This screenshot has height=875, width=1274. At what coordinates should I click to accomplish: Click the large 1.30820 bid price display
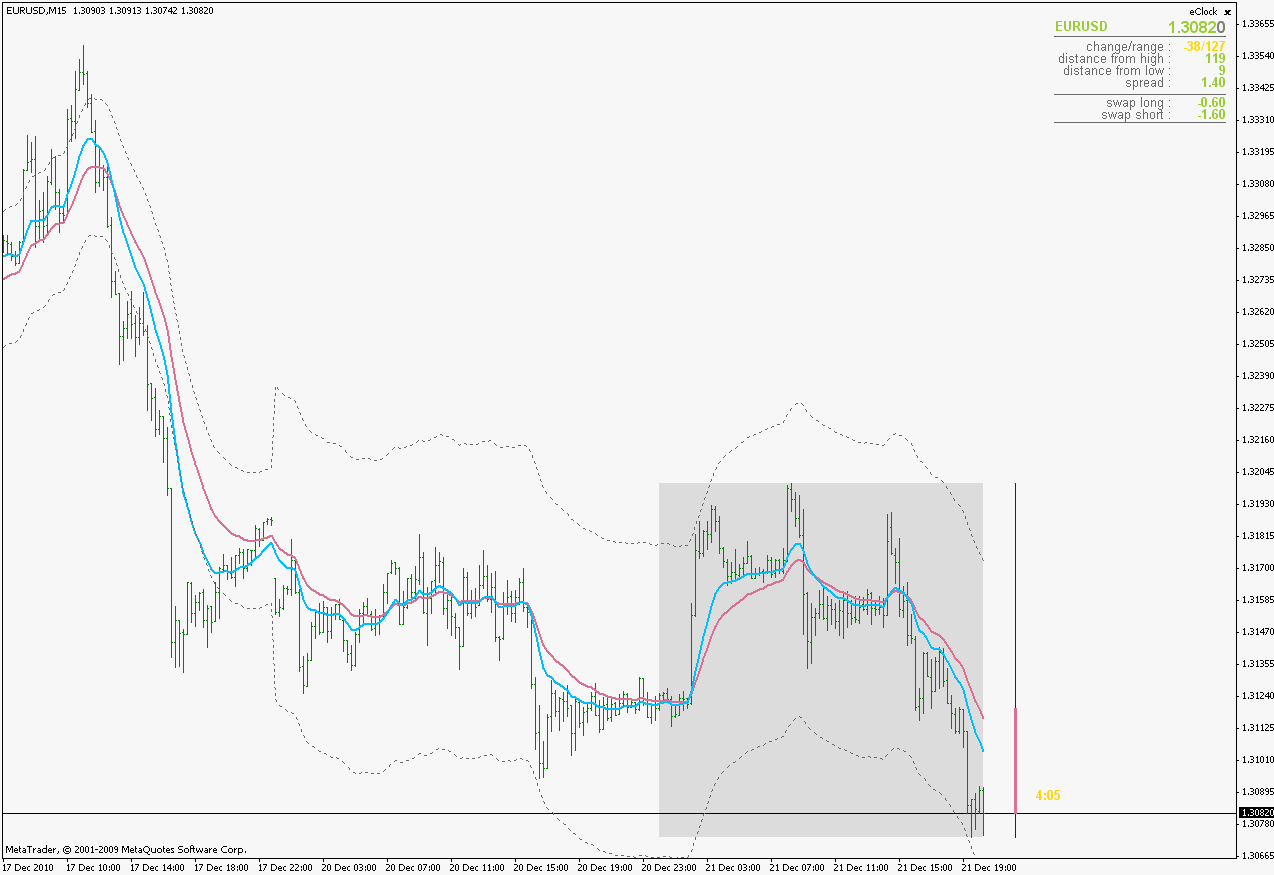(x=1196, y=27)
